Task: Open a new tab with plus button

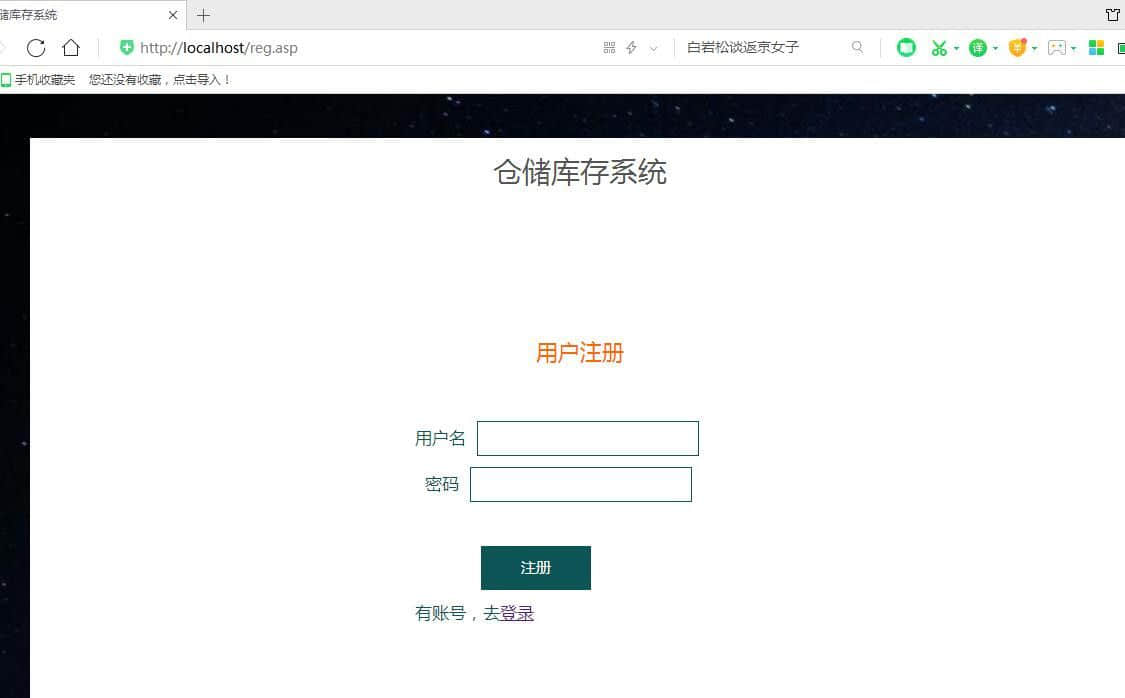Action: tap(203, 15)
